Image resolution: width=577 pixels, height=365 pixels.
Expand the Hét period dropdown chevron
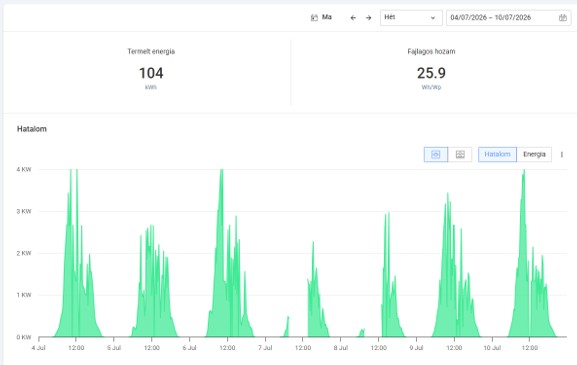pos(433,18)
